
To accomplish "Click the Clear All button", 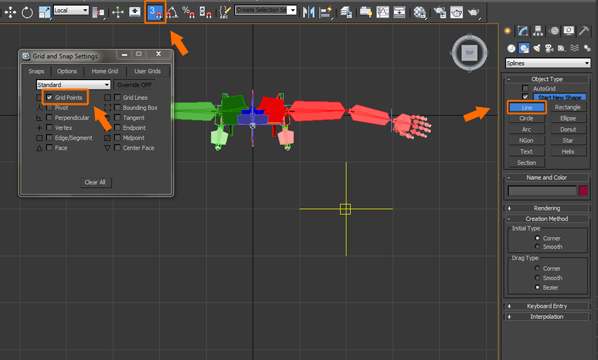I will [95, 182].
